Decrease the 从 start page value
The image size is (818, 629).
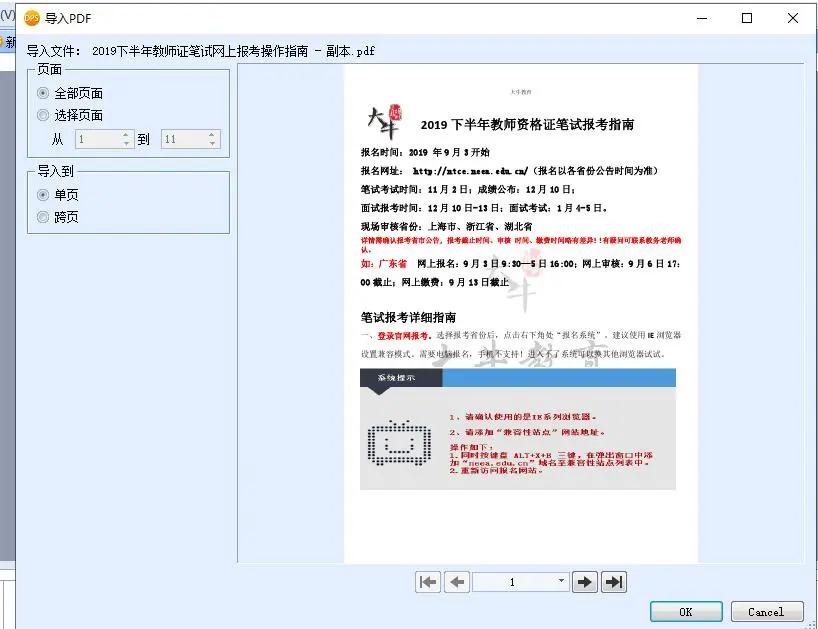pos(126,143)
